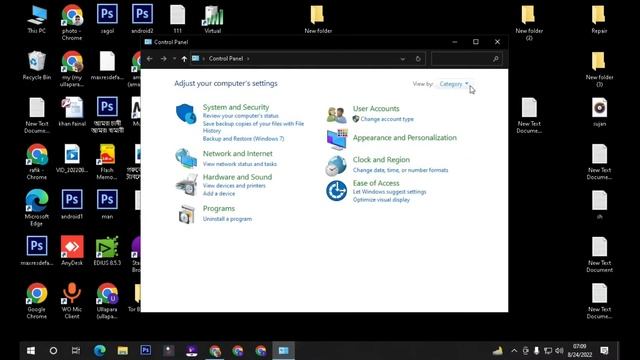This screenshot has width=640, height=360.
Task: Click Optimize visual display link
Action: tap(381, 200)
